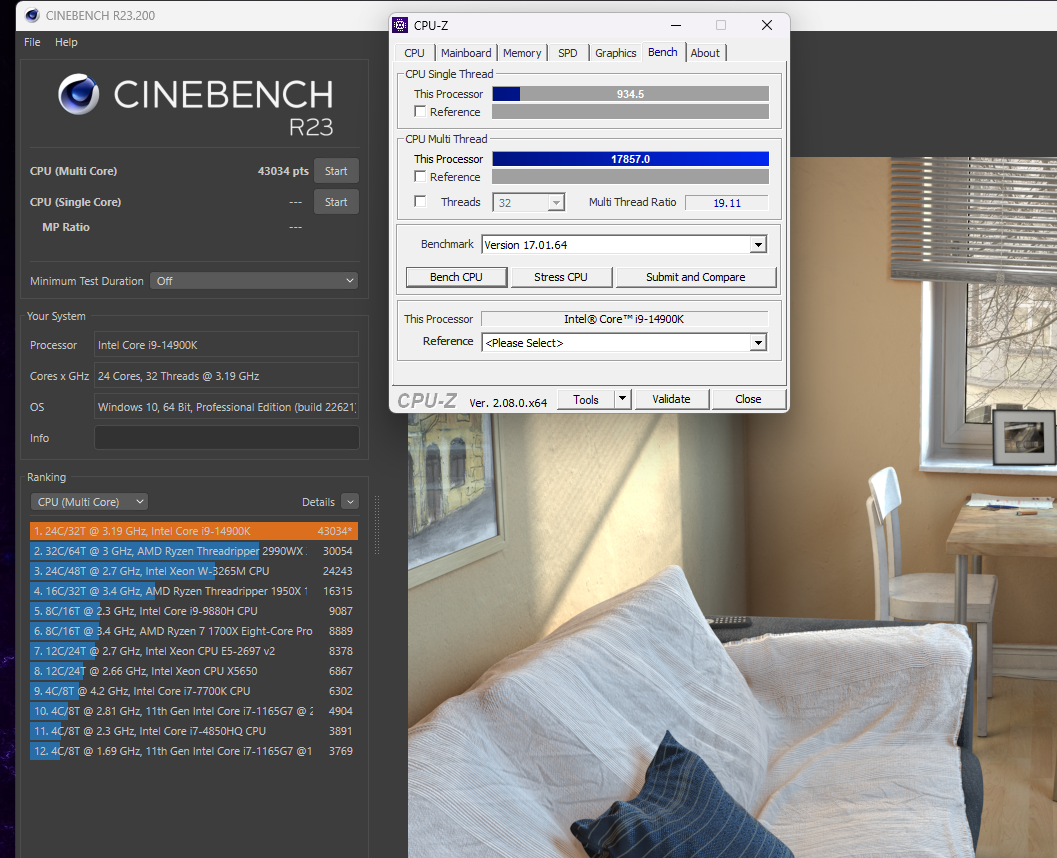
Task: Close the CPU-Z window with X
Action: pyautogui.click(x=766, y=25)
